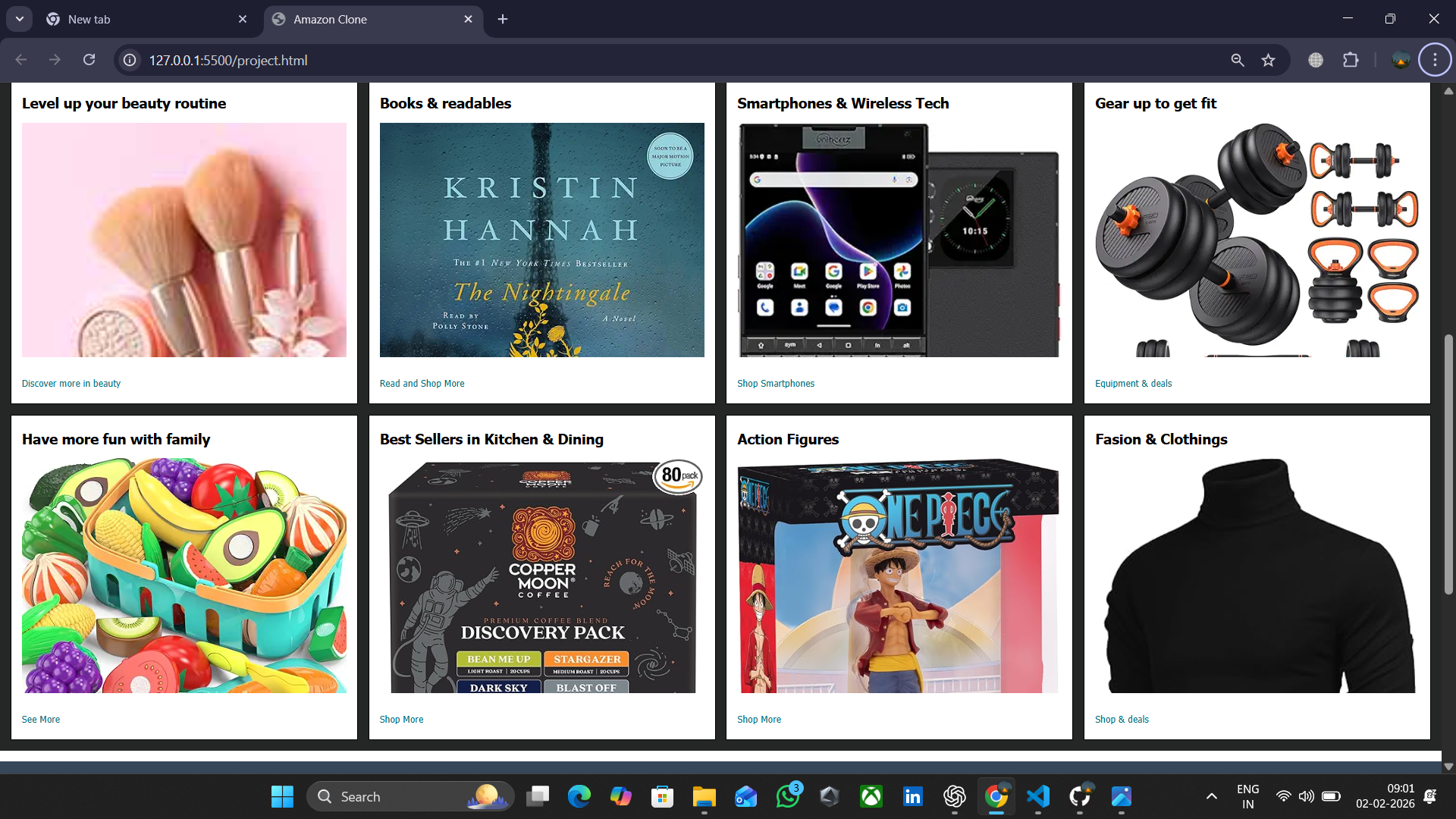Open WhatsApp from the taskbar
1456x819 pixels.
(788, 796)
